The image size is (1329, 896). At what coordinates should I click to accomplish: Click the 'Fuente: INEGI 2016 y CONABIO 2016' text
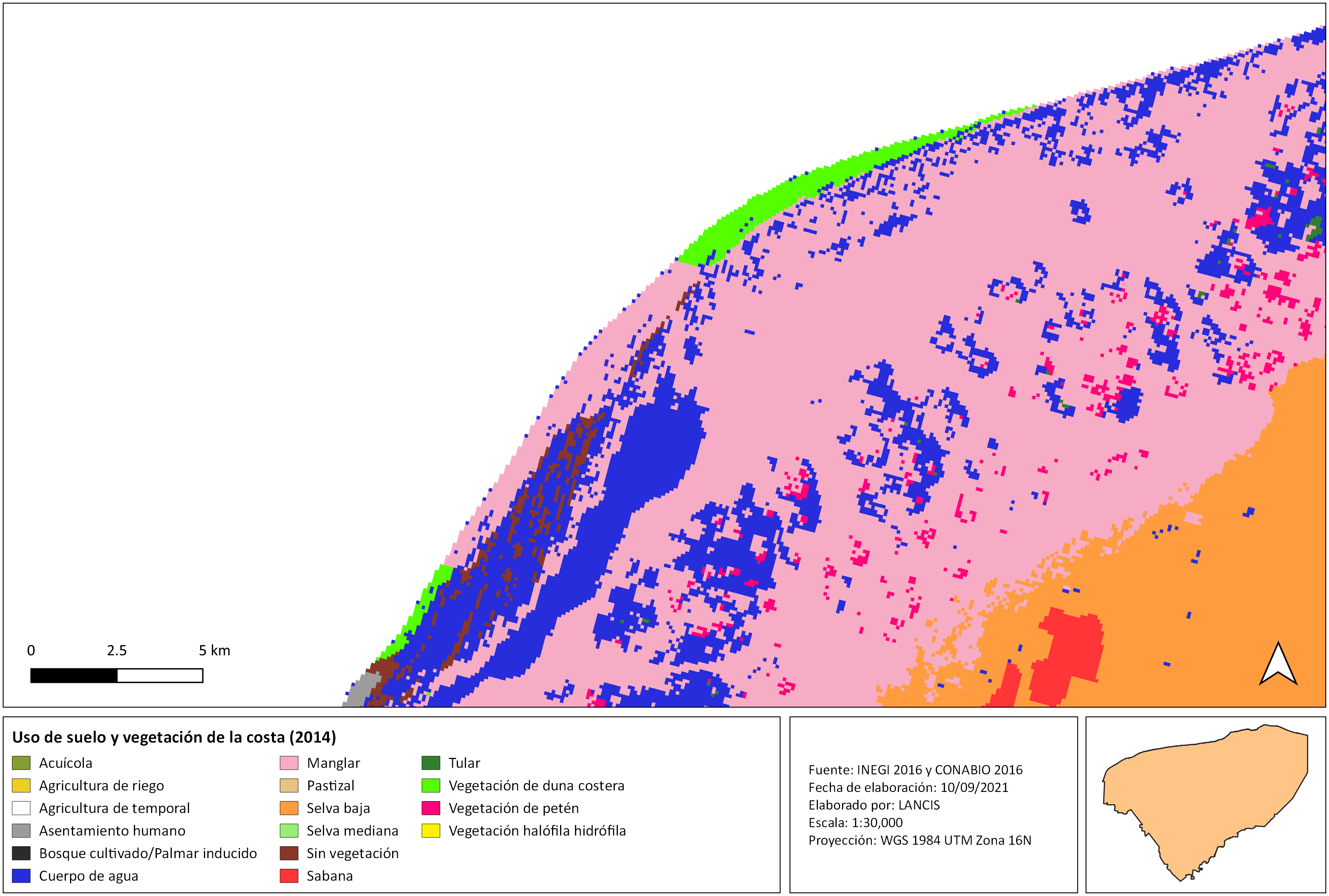(x=915, y=770)
